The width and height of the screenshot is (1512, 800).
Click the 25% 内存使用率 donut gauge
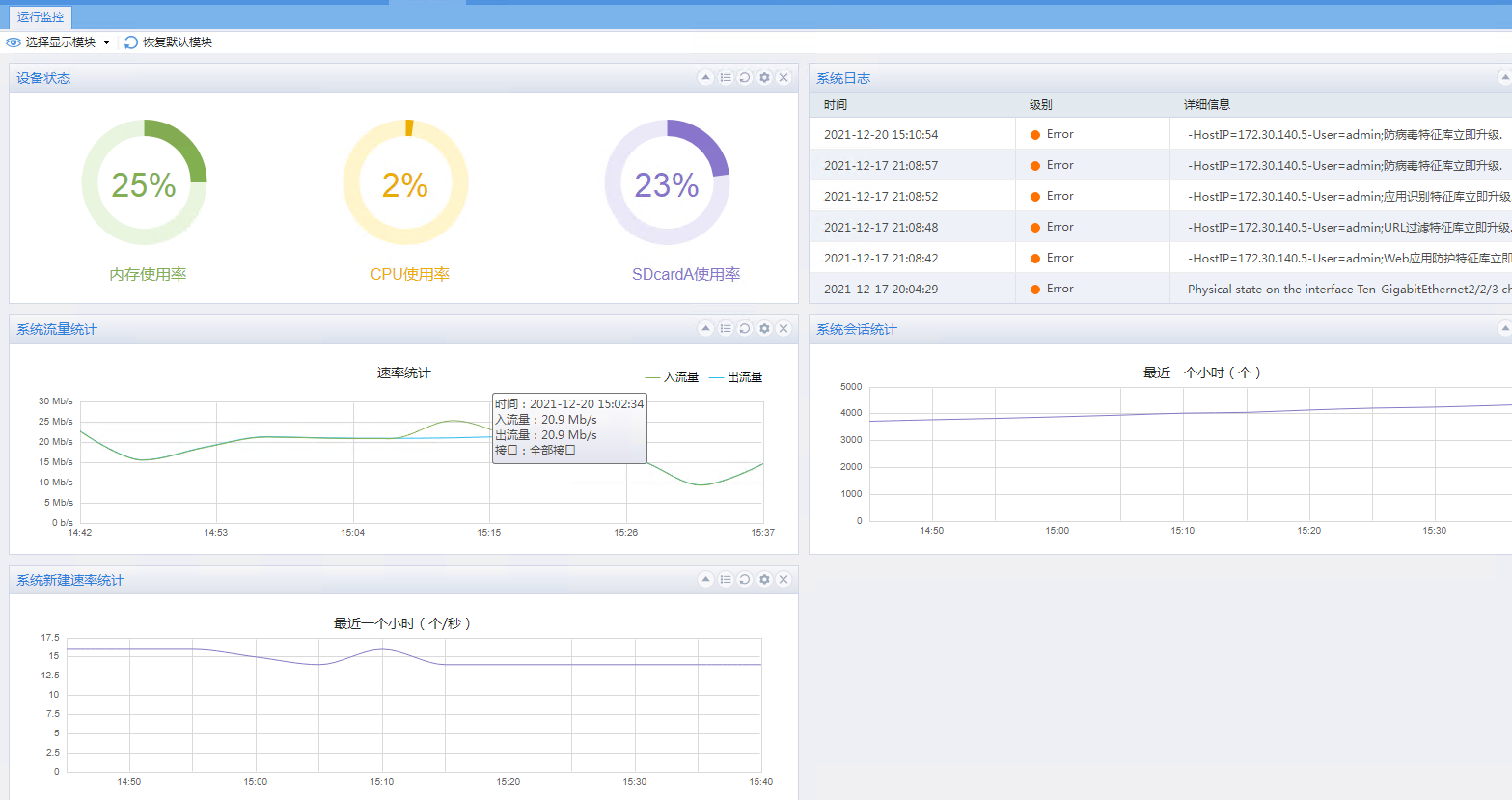[x=144, y=182]
